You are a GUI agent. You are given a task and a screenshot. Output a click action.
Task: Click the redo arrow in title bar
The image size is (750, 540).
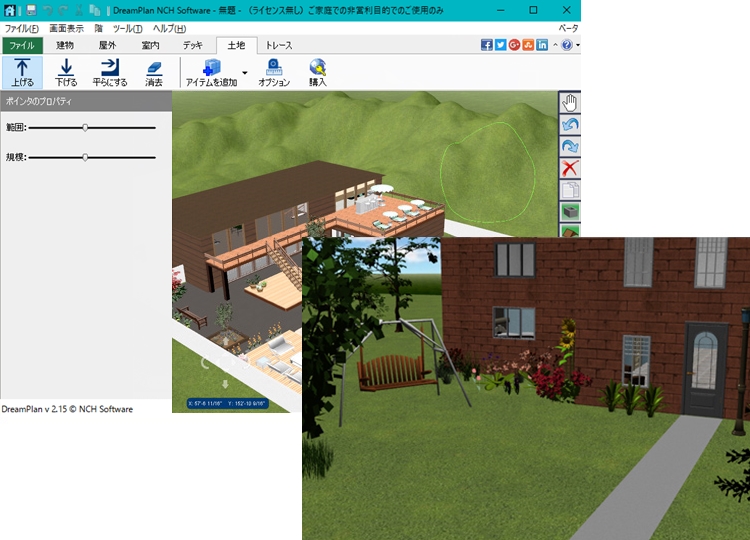click(62, 10)
